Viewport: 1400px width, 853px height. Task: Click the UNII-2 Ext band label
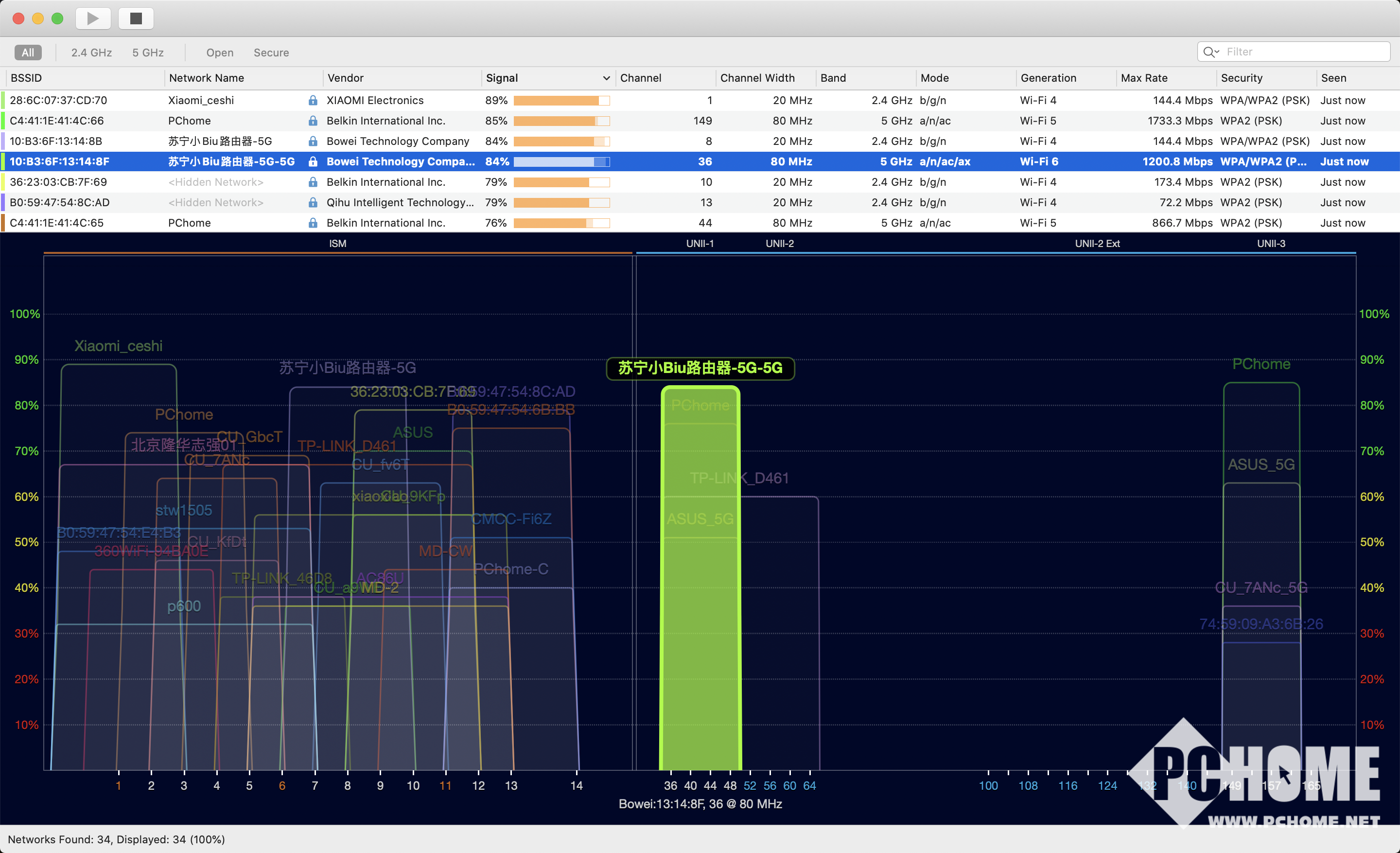pos(1097,243)
